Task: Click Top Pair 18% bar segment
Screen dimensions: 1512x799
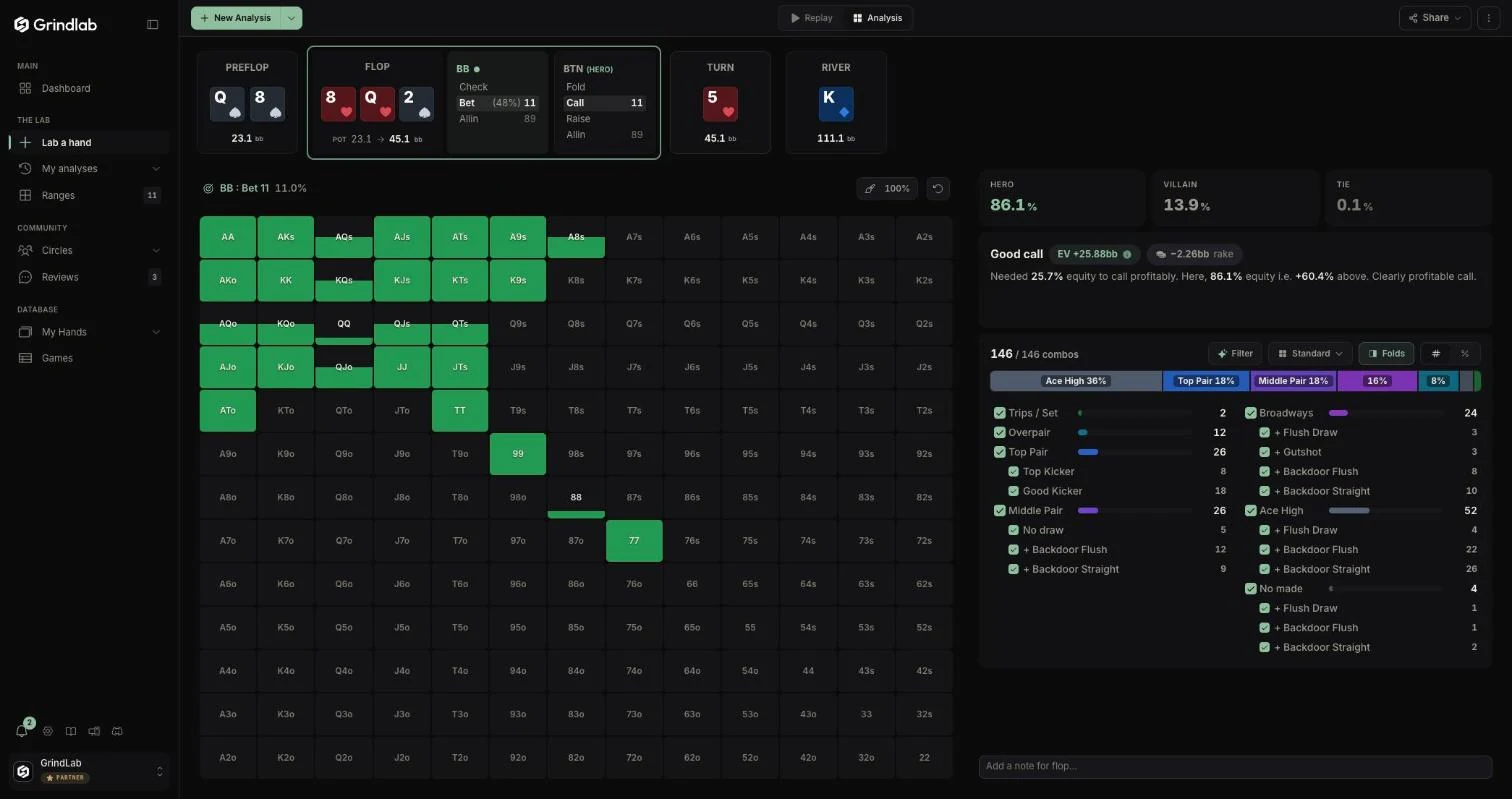Action: pos(1206,381)
